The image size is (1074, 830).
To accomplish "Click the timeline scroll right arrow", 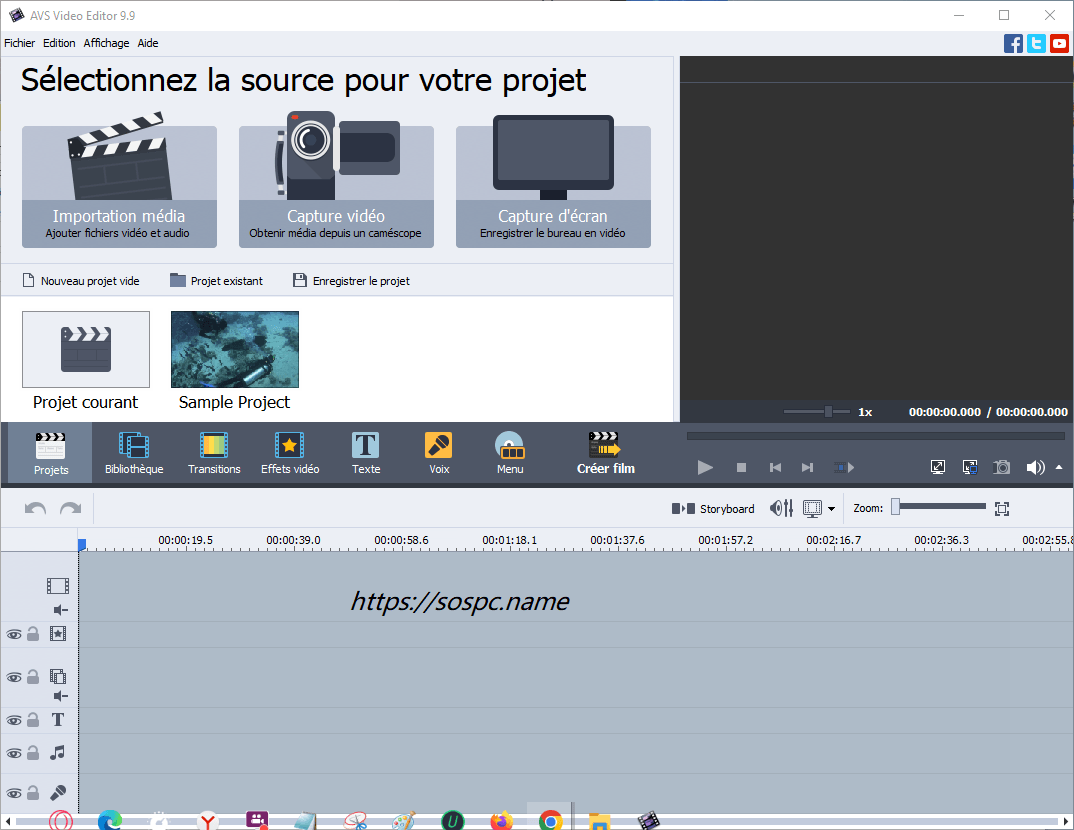I will [1066, 820].
